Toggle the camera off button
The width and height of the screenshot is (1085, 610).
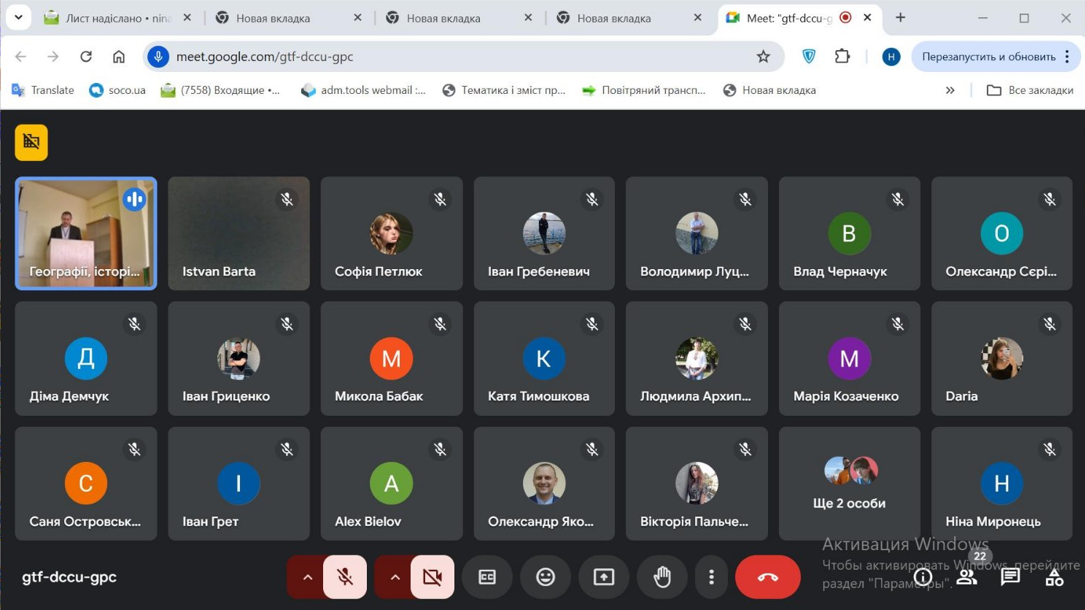(432, 577)
